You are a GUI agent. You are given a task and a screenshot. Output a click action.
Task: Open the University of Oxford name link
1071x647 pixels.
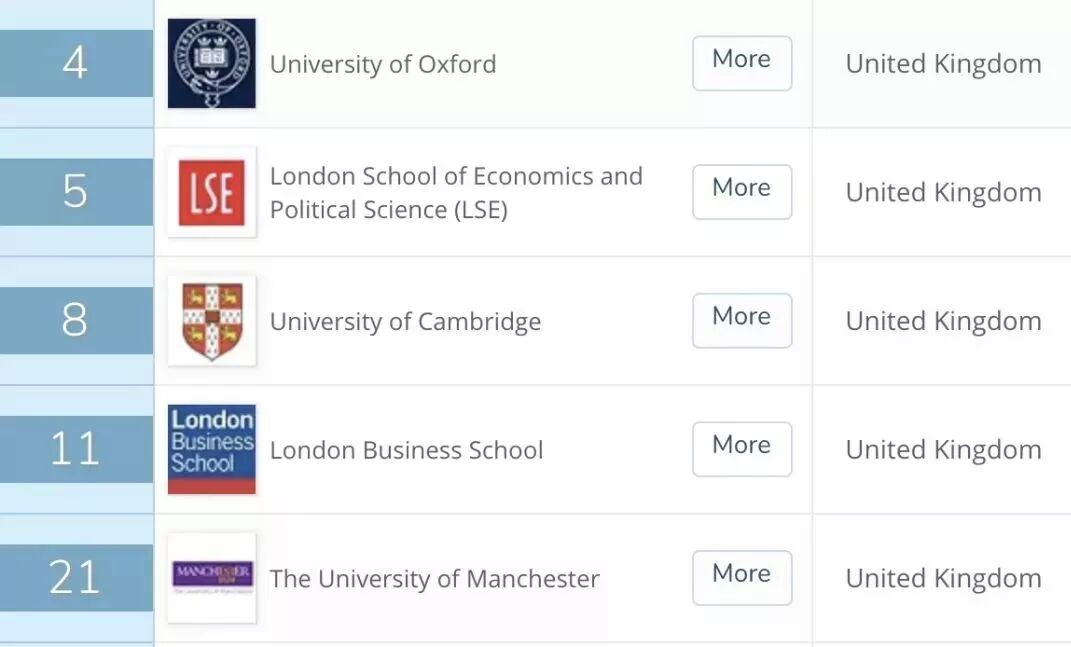click(x=383, y=64)
